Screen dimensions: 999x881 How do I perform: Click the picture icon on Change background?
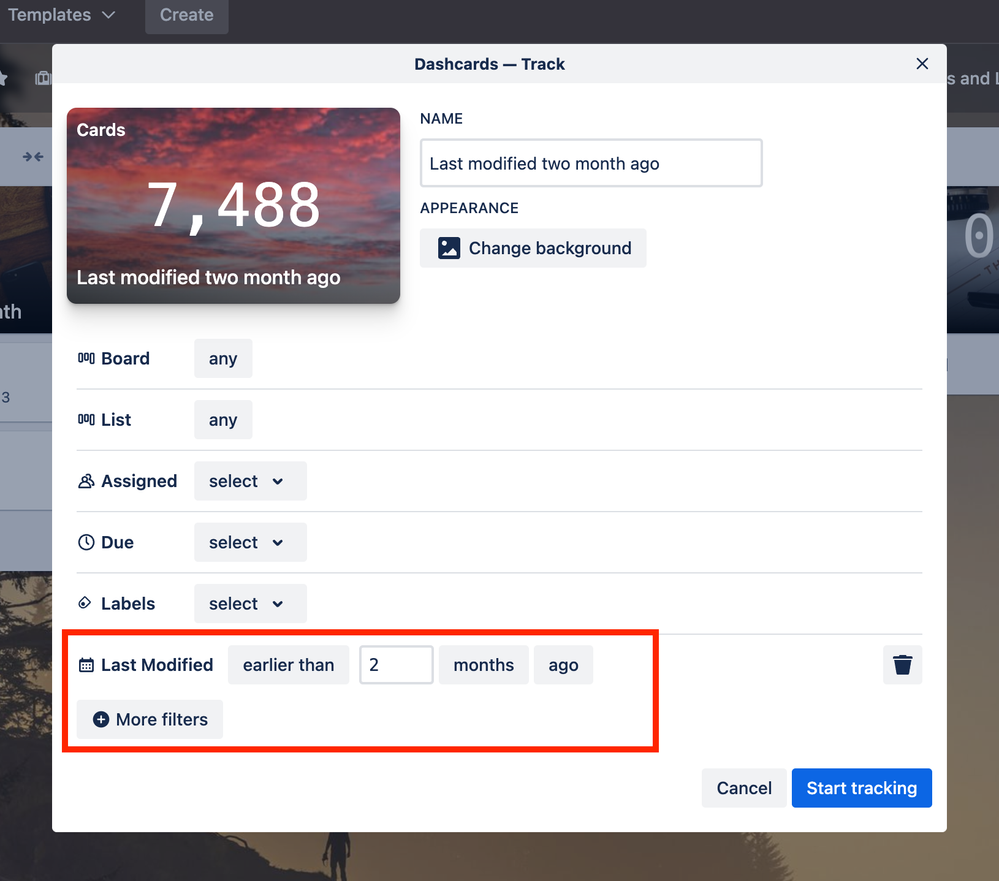[x=449, y=248]
